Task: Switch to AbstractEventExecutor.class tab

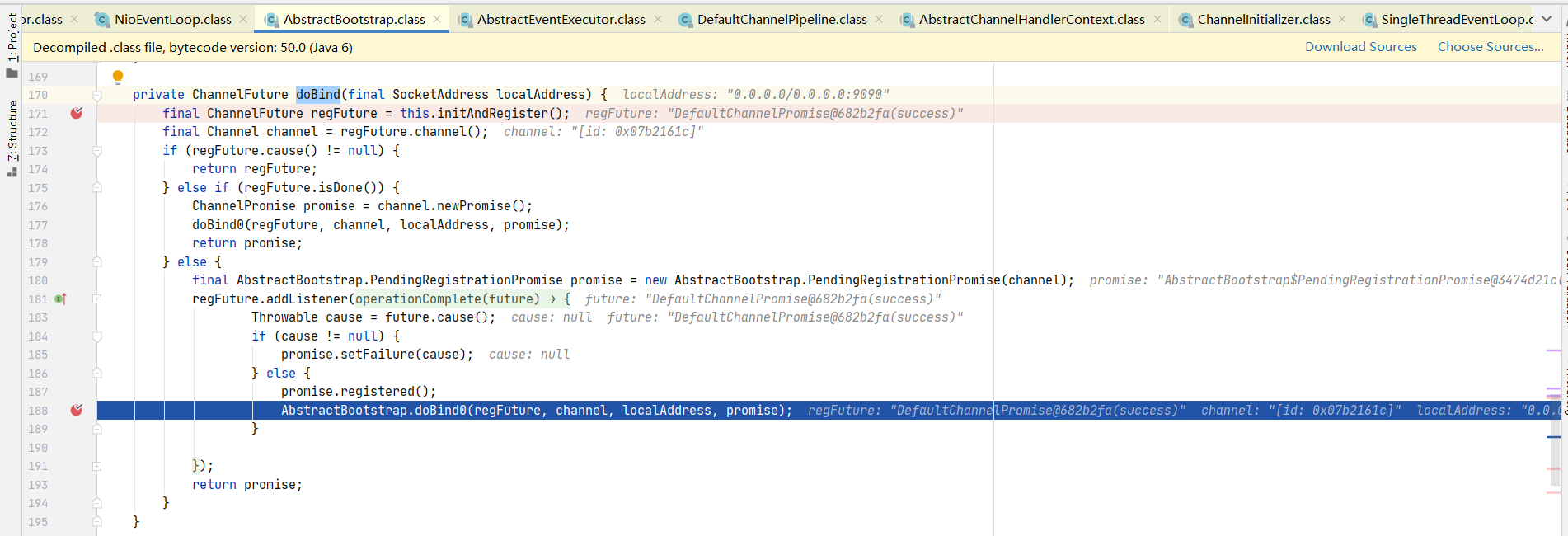Action: [x=561, y=19]
